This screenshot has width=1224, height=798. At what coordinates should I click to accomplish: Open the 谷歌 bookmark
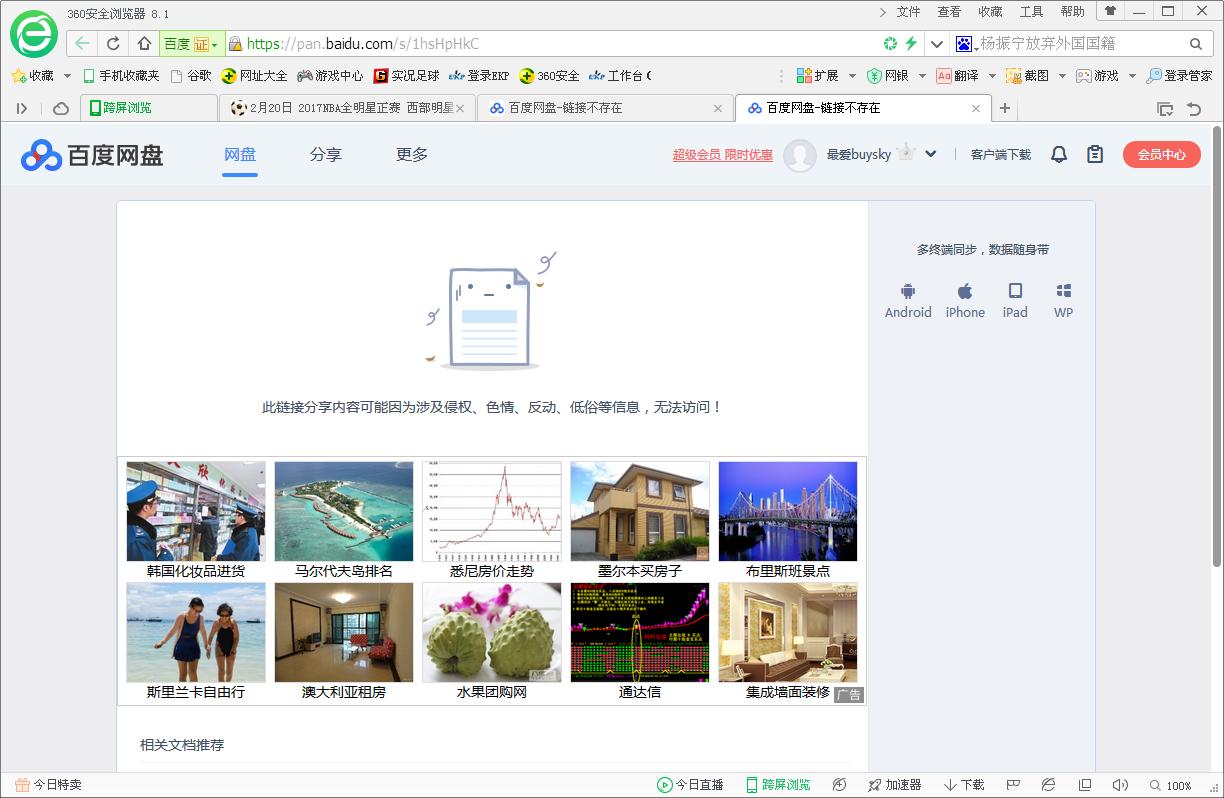click(191, 76)
